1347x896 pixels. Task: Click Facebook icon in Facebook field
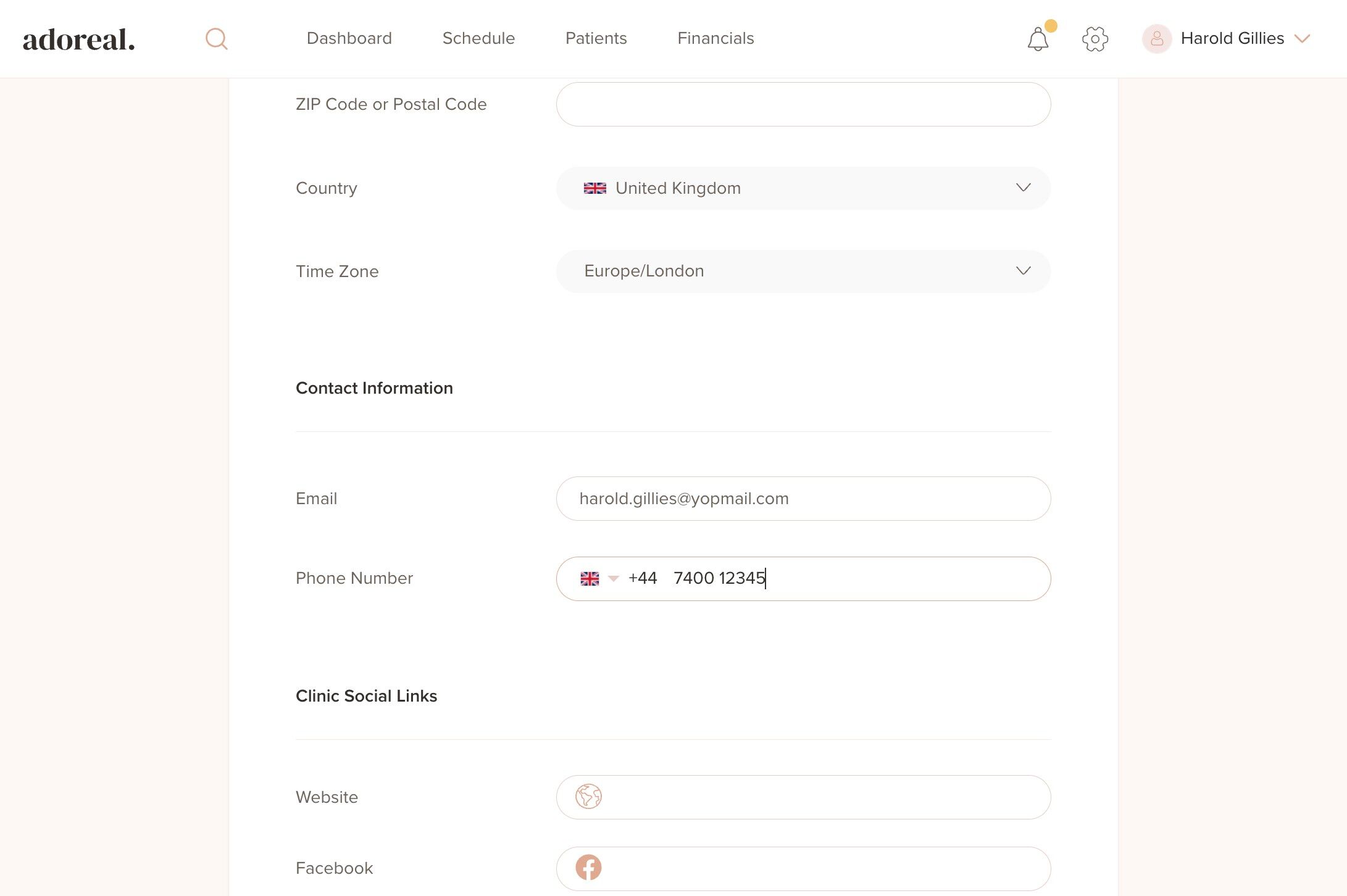point(588,868)
